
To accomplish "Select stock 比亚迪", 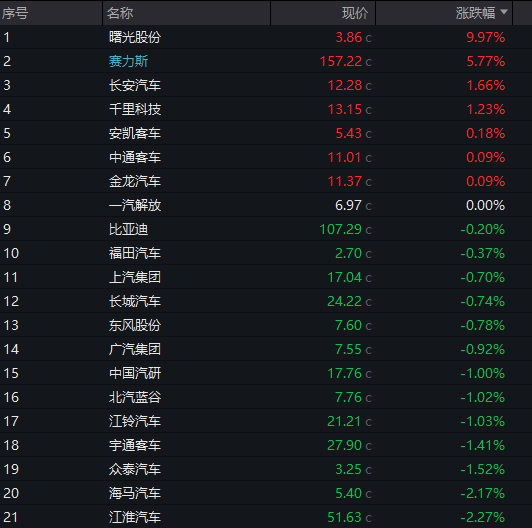I will point(128,229).
